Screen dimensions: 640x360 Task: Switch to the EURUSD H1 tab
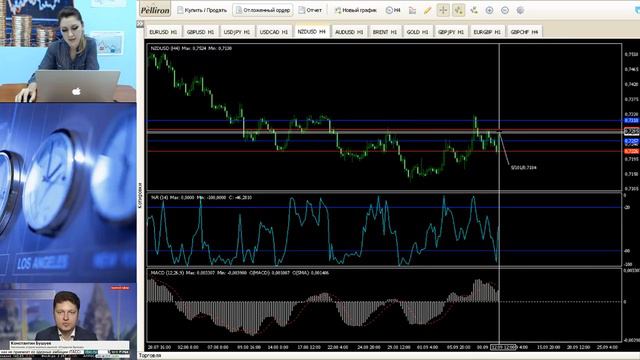(163, 32)
